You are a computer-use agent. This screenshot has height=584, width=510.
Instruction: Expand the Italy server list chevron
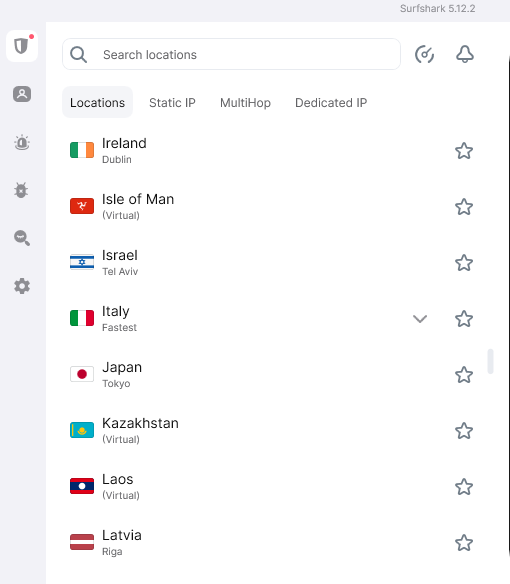point(420,319)
